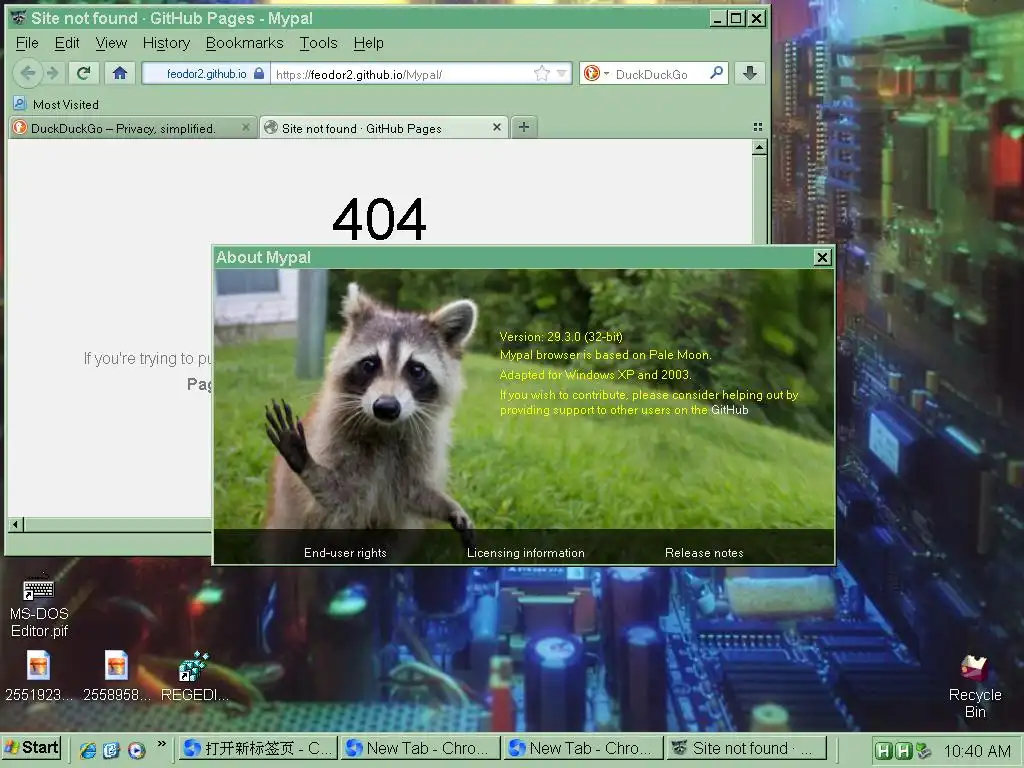Screen dimensions: 1024x768
Task: Click the Windows Media Player Quick Launch icon
Action: (136, 750)
